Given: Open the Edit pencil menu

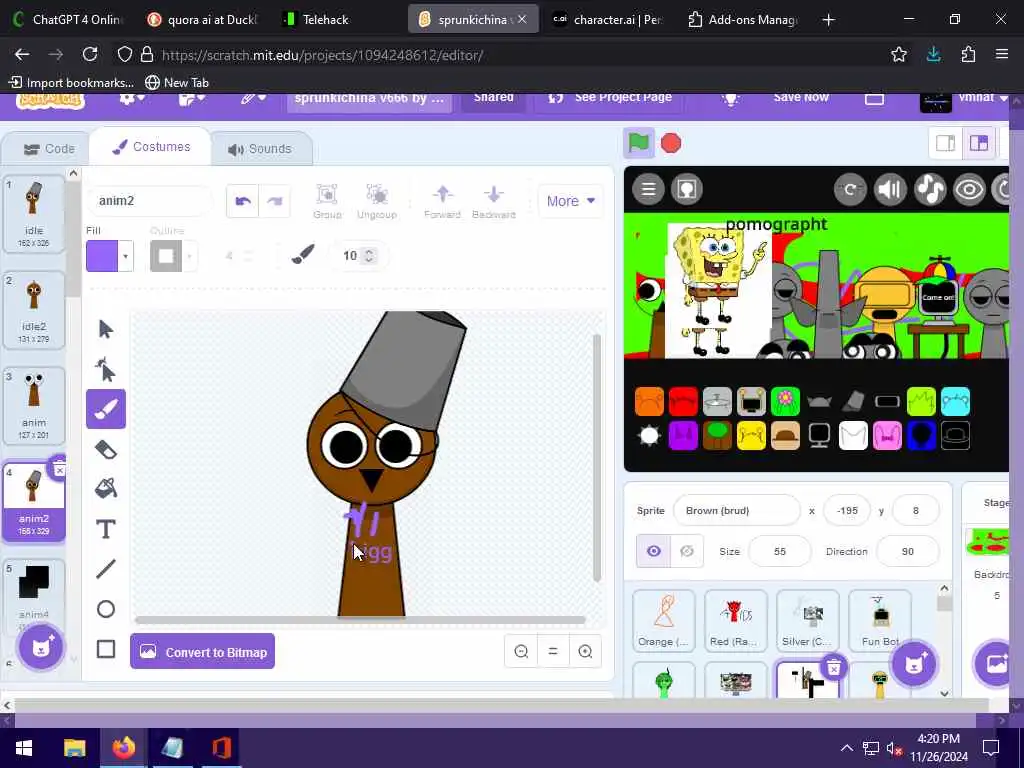Looking at the screenshot, I should coord(253,98).
